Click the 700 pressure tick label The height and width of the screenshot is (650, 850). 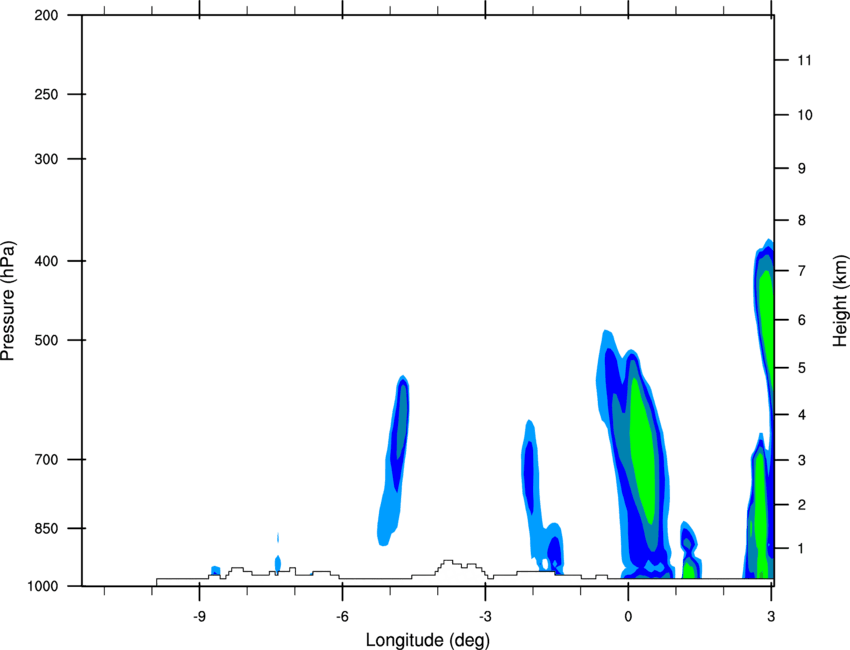coord(46,459)
